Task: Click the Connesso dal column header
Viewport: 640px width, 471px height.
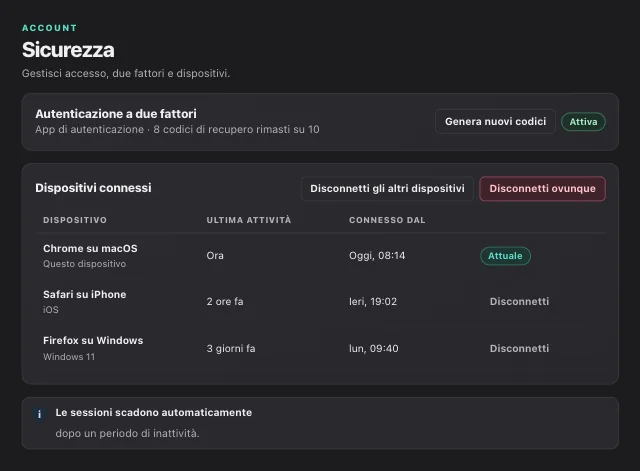Action: (x=387, y=220)
